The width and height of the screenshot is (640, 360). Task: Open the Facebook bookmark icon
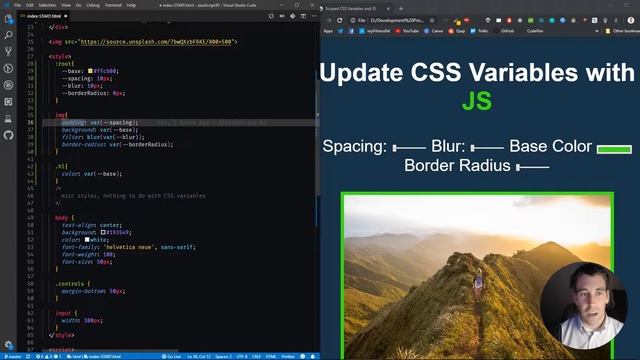(351, 31)
